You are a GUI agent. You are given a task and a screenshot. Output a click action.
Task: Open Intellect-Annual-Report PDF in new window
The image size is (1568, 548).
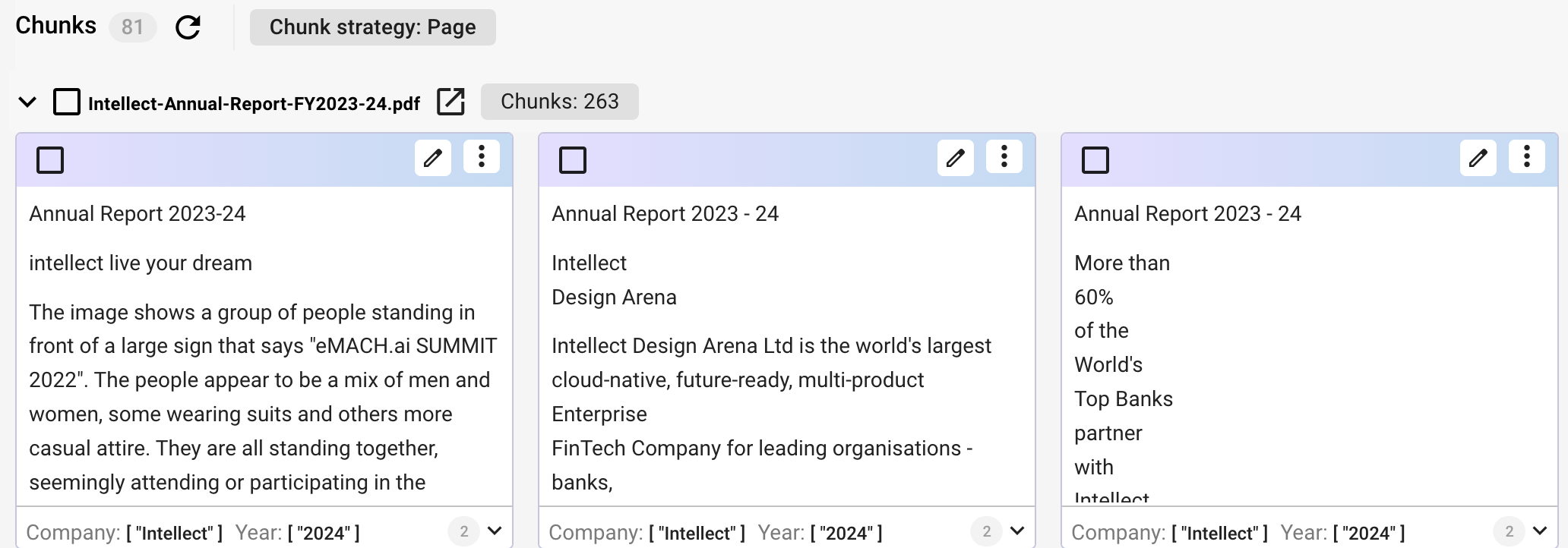pos(450,102)
